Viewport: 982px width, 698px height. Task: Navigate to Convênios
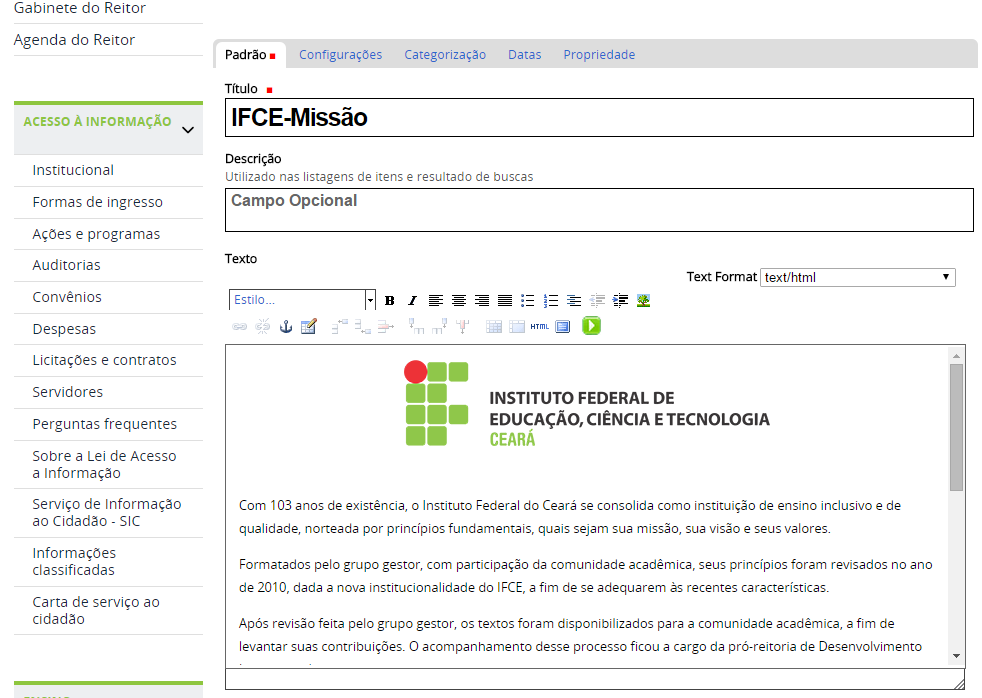click(x=66, y=297)
